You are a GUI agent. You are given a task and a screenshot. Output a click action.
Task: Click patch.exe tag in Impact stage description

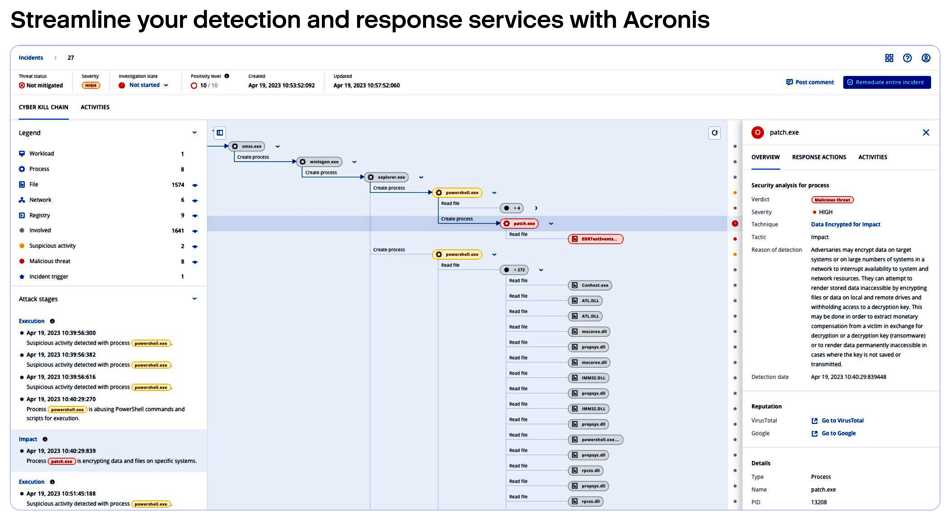pyautogui.click(x=62, y=461)
